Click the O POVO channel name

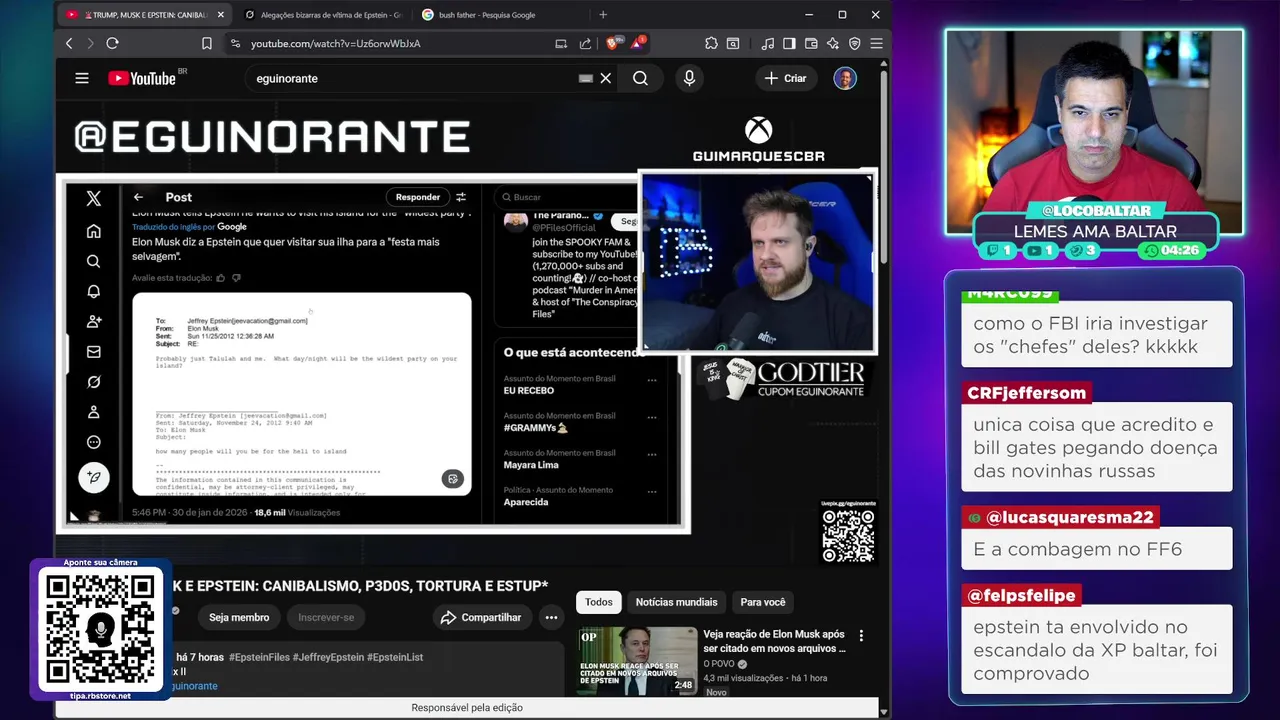pyautogui.click(x=718, y=664)
